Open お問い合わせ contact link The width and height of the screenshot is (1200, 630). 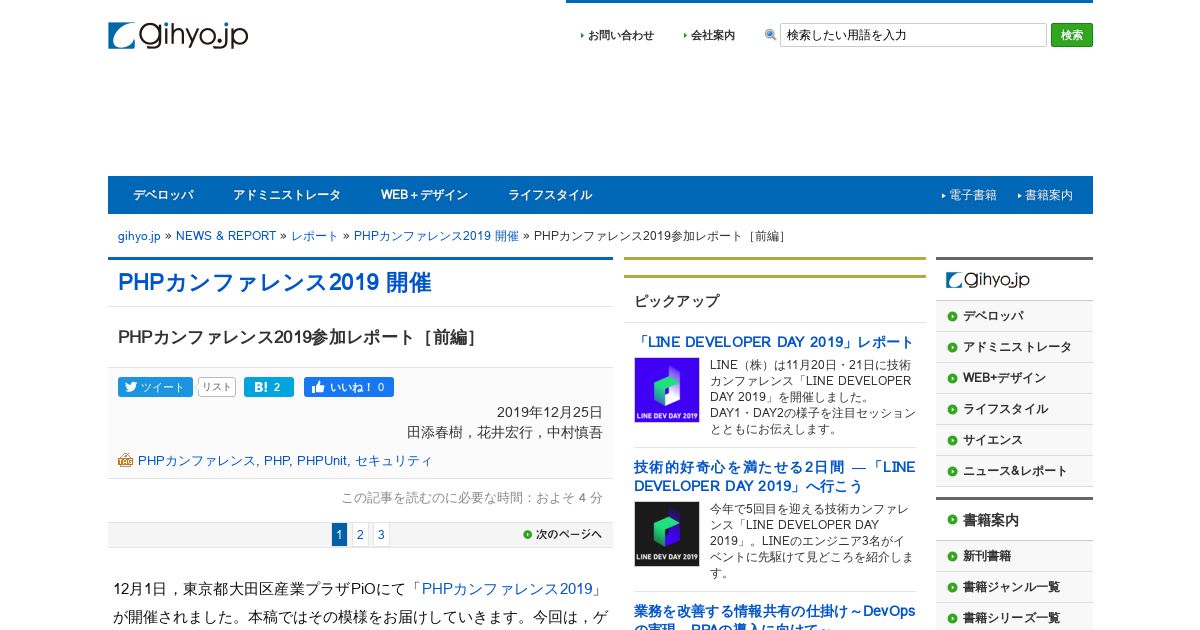(x=620, y=35)
